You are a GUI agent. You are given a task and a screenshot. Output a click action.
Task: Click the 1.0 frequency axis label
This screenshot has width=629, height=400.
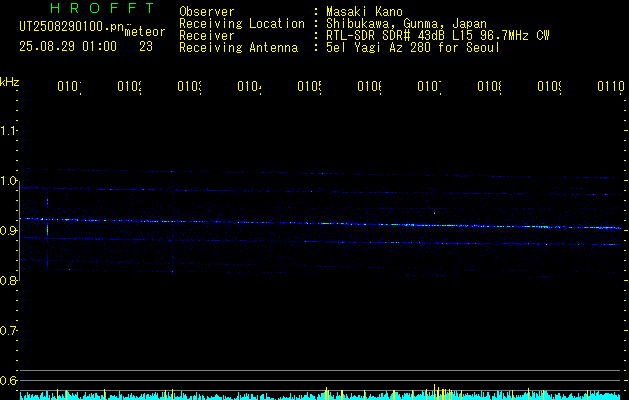pos(8,181)
